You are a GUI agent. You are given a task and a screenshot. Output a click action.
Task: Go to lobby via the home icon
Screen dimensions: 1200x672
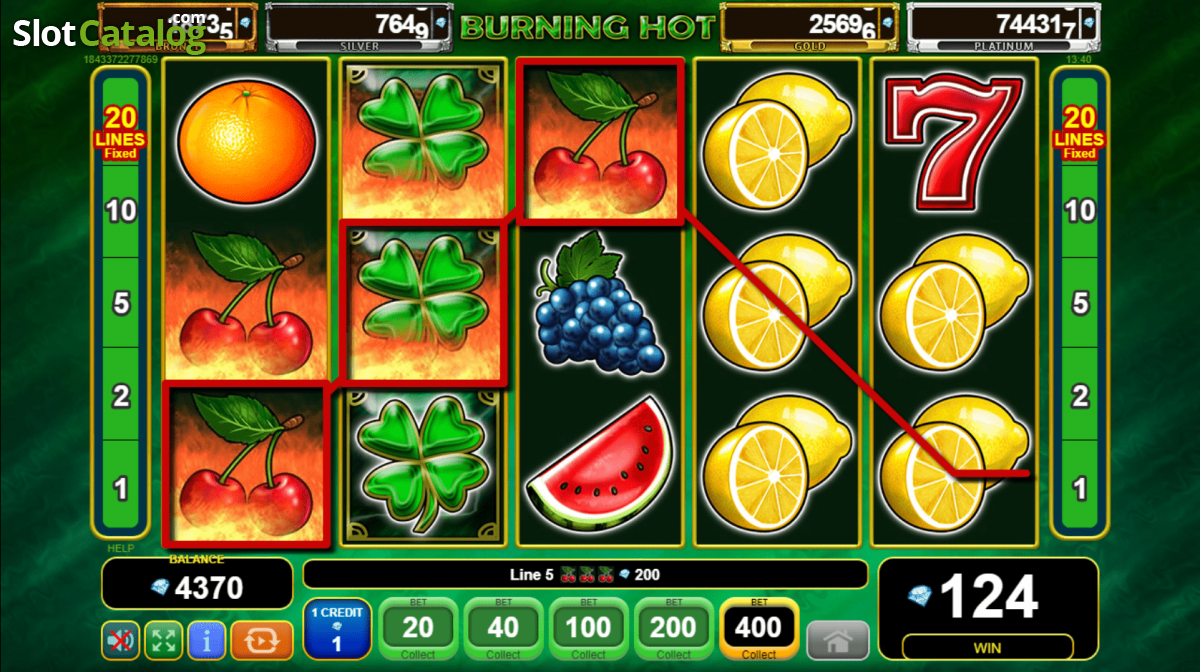pyautogui.click(x=837, y=640)
